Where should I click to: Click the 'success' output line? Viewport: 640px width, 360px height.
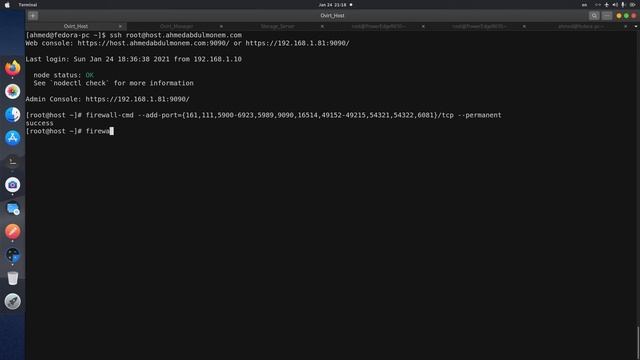point(39,123)
